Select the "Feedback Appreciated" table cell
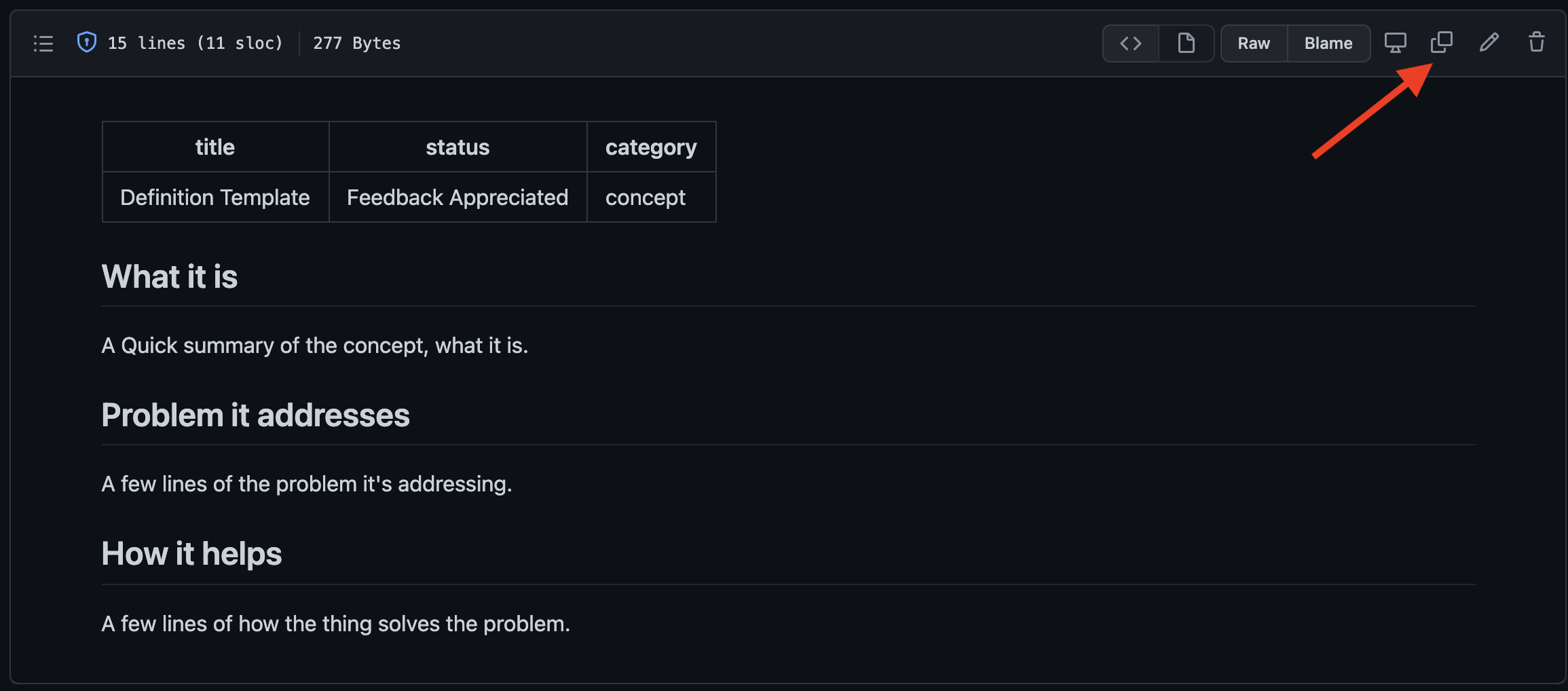The height and width of the screenshot is (691, 1568). click(x=458, y=198)
